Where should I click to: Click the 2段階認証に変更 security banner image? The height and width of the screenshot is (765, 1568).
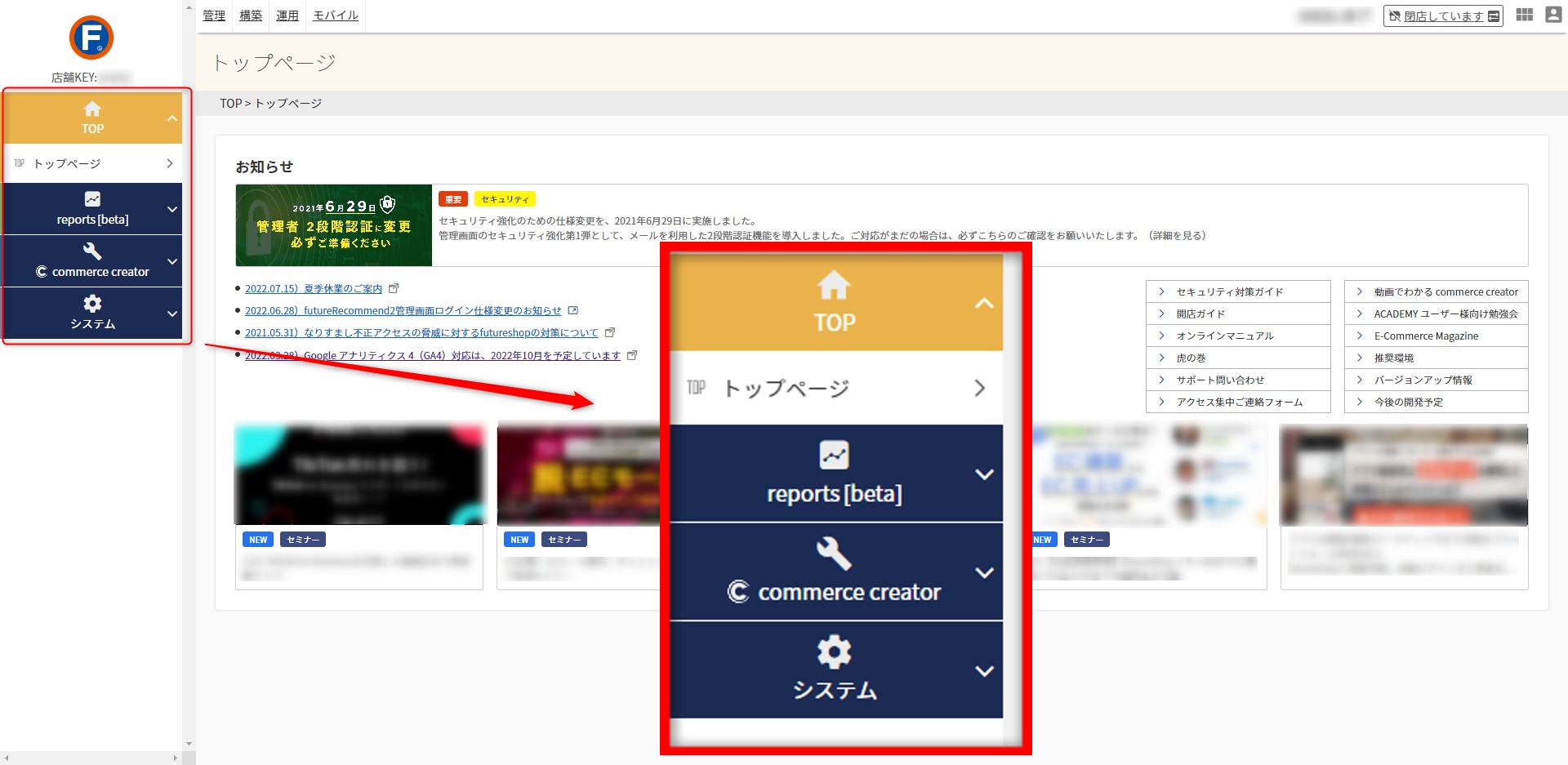(x=334, y=225)
